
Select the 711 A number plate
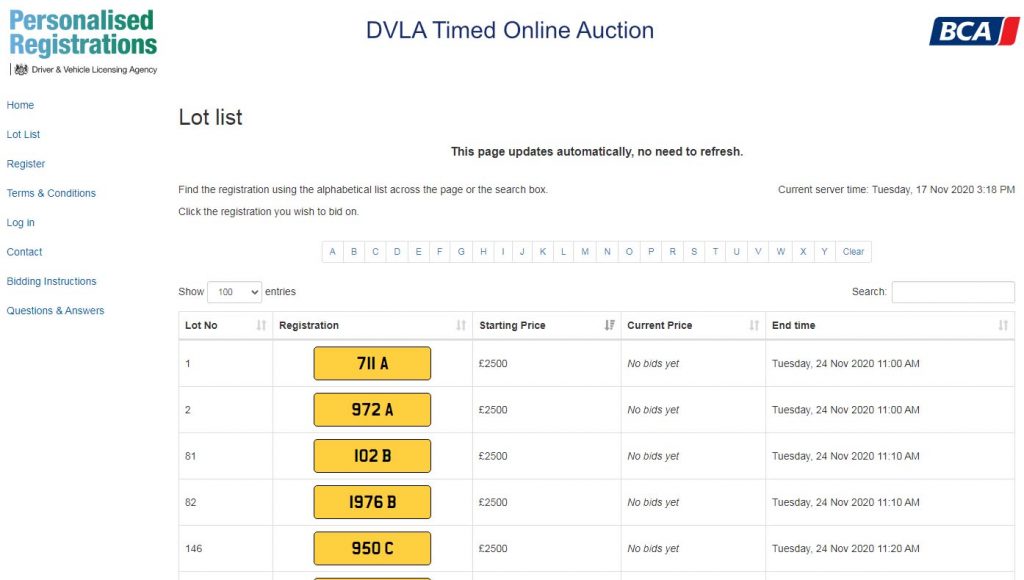pos(372,363)
